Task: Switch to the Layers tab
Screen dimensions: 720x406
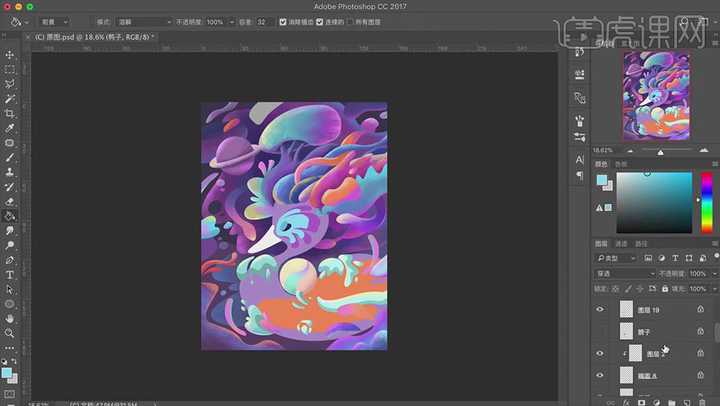Action: 601,243
